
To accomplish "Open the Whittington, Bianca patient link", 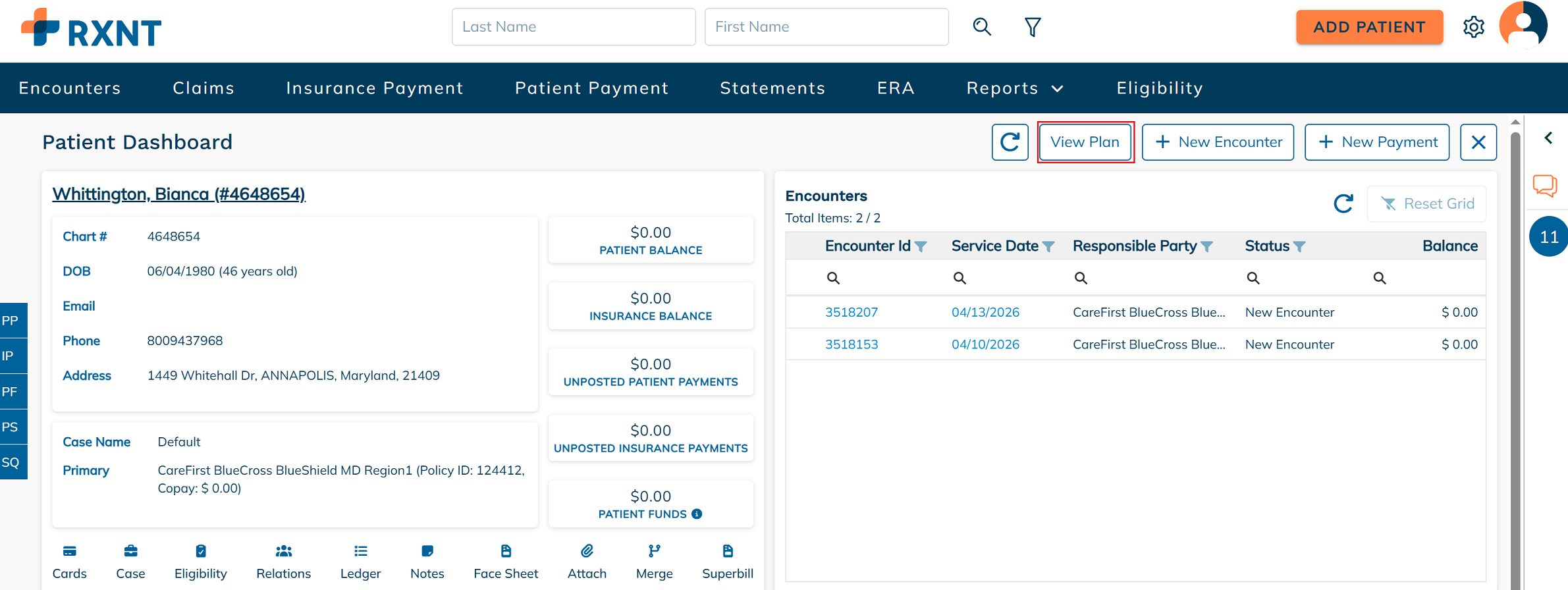I will coord(178,194).
